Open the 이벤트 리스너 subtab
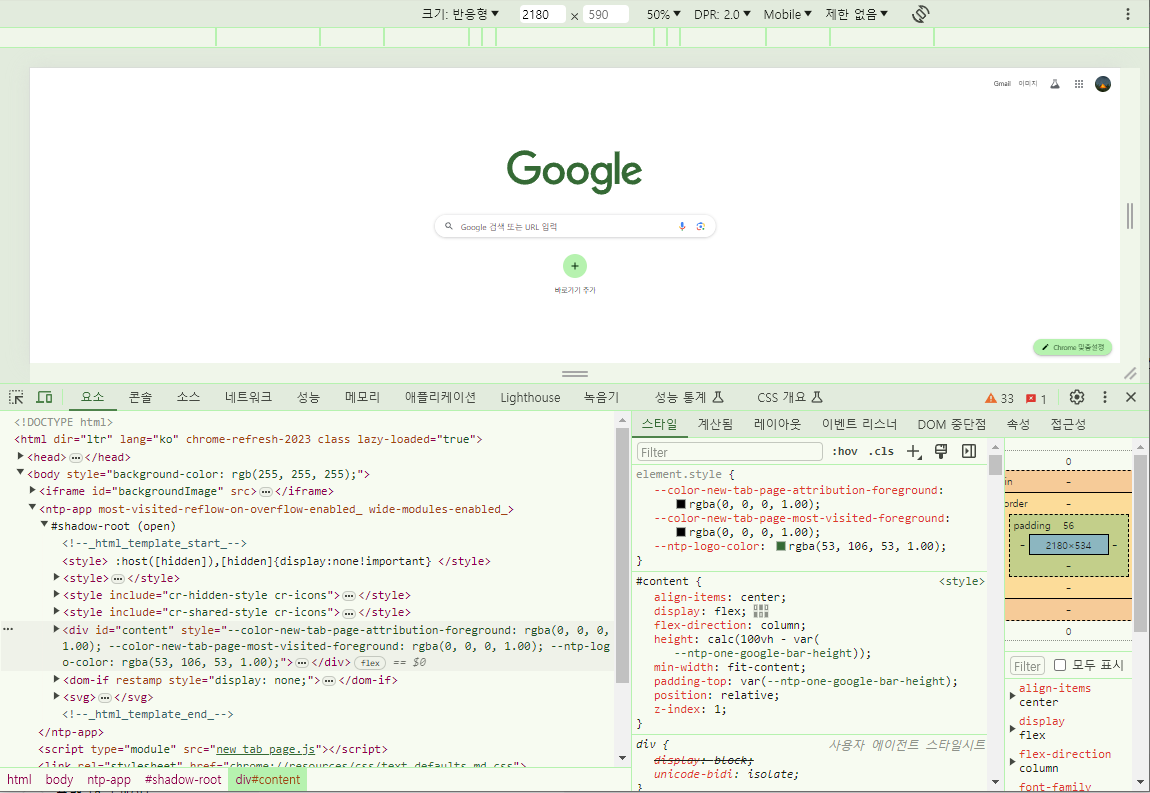 tap(859, 424)
